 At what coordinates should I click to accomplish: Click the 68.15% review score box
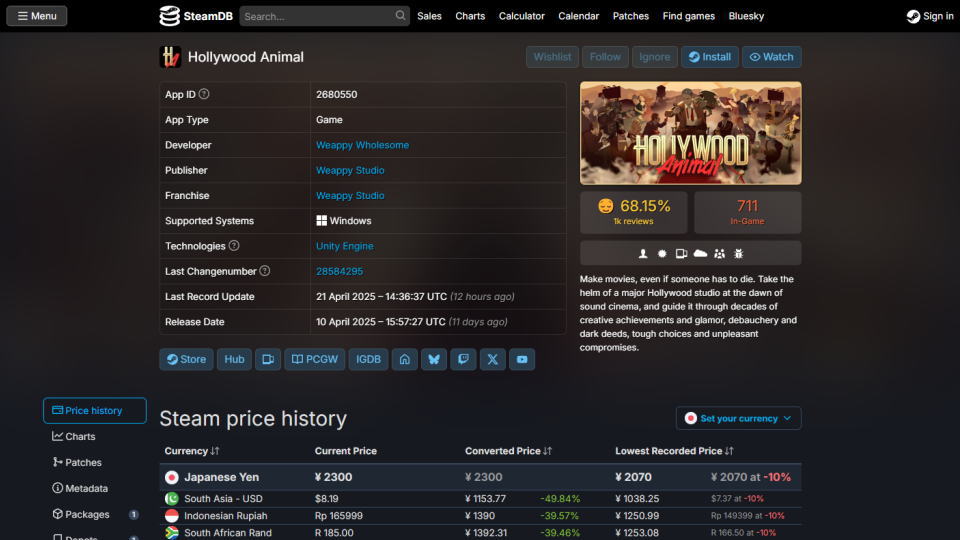point(634,212)
